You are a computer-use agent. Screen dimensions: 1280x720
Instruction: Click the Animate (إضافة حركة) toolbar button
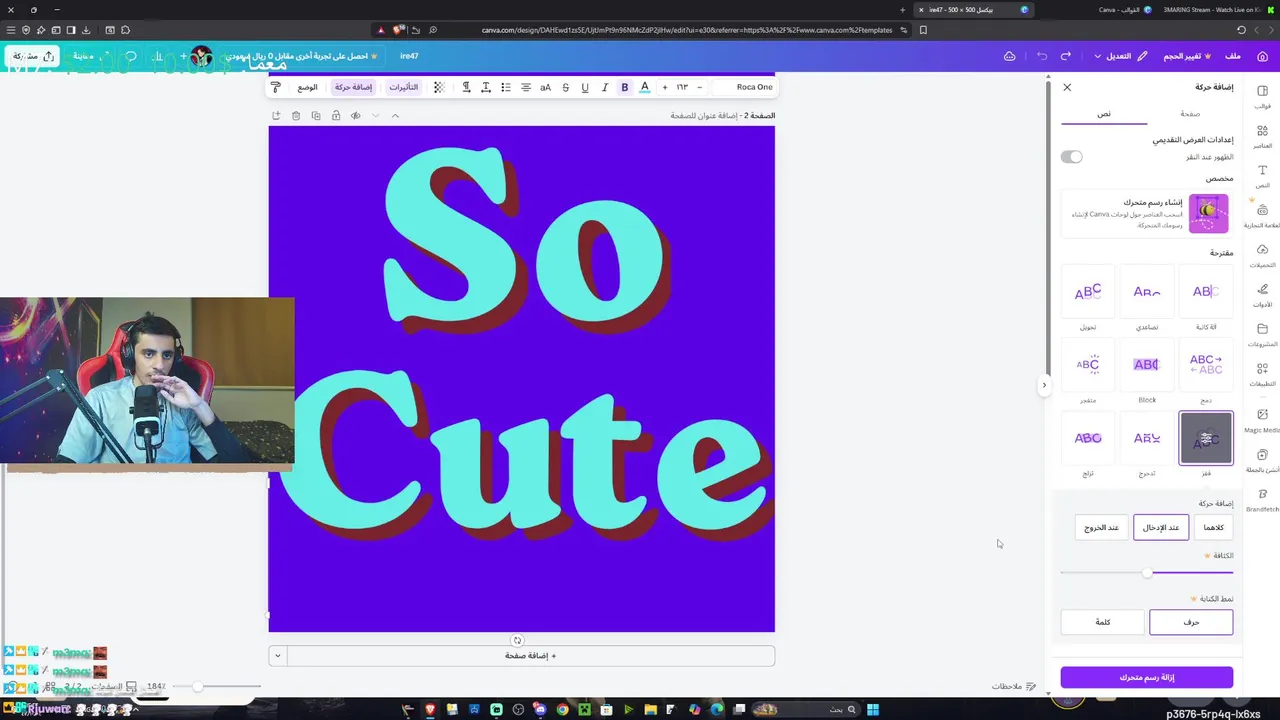pyautogui.click(x=353, y=87)
